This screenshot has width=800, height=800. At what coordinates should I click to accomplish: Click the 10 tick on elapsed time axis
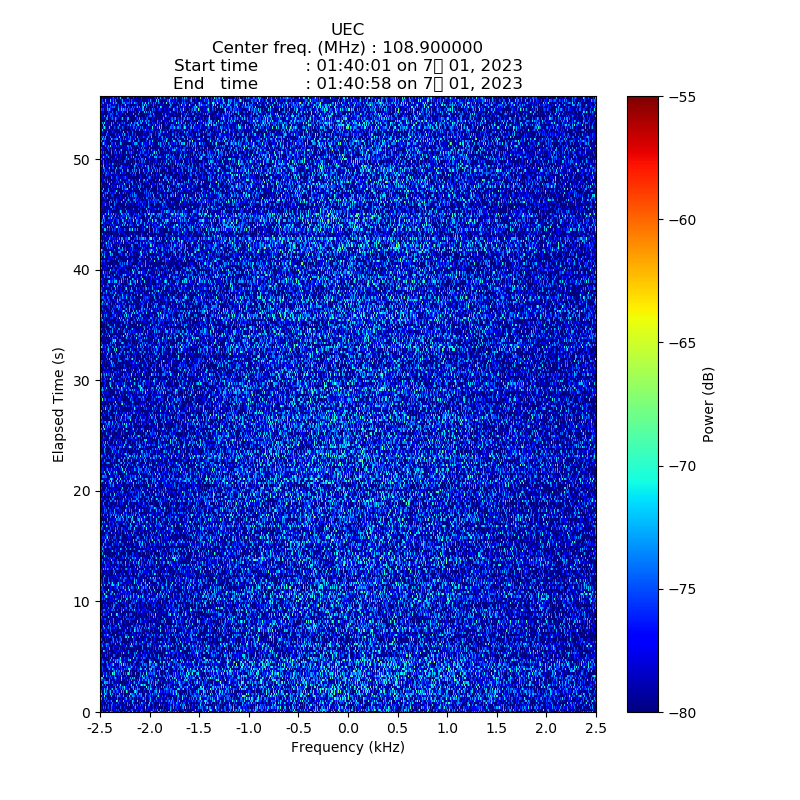[x=81, y=602]
